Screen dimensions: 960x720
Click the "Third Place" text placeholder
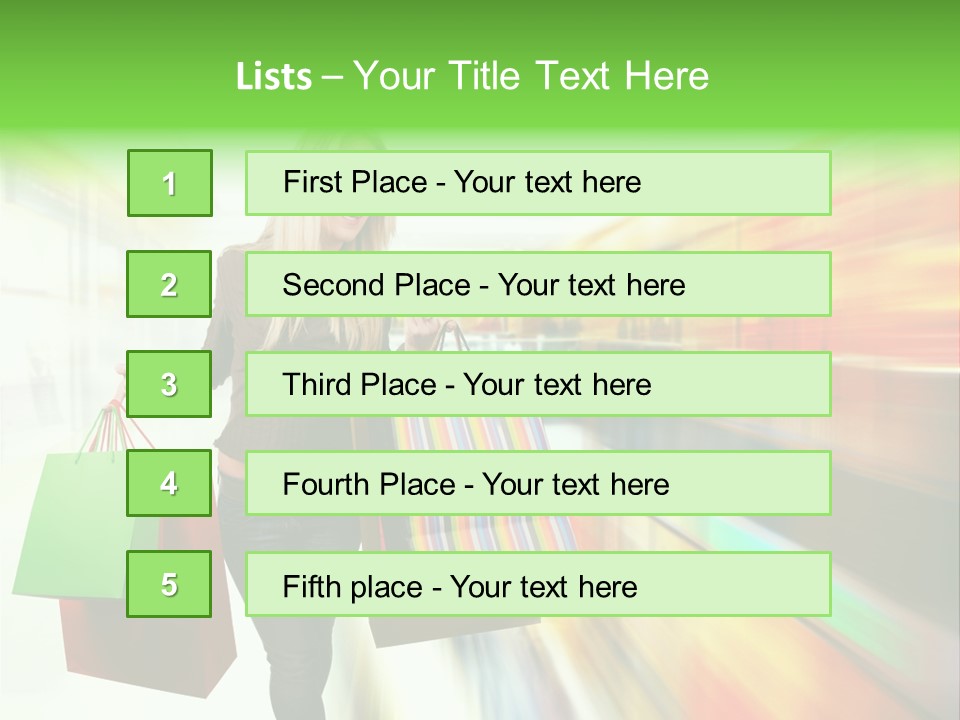click(538, 384)
